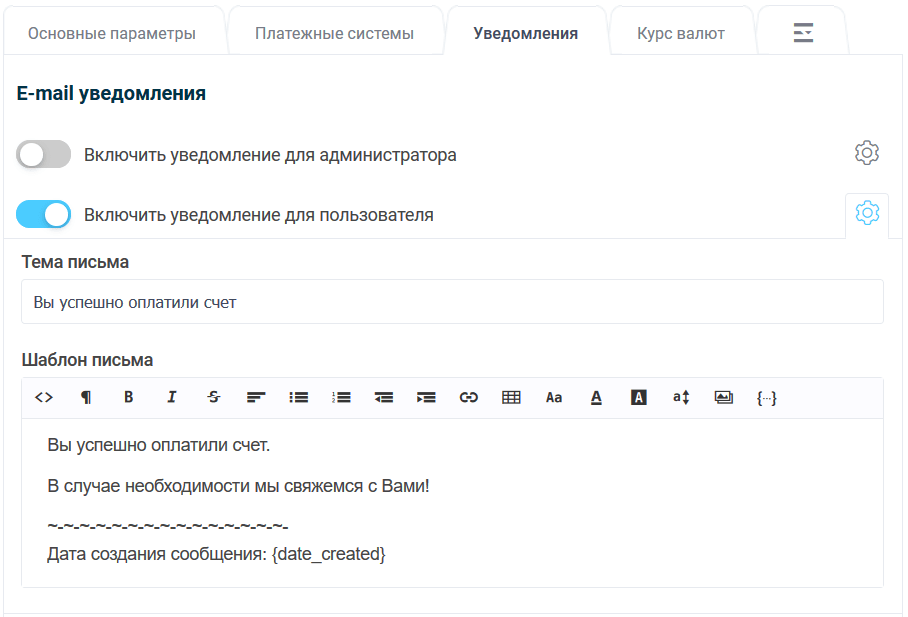Apply strikethrough formatting
This screenshot has height=617, width=908.
click(x=213, y=397)
